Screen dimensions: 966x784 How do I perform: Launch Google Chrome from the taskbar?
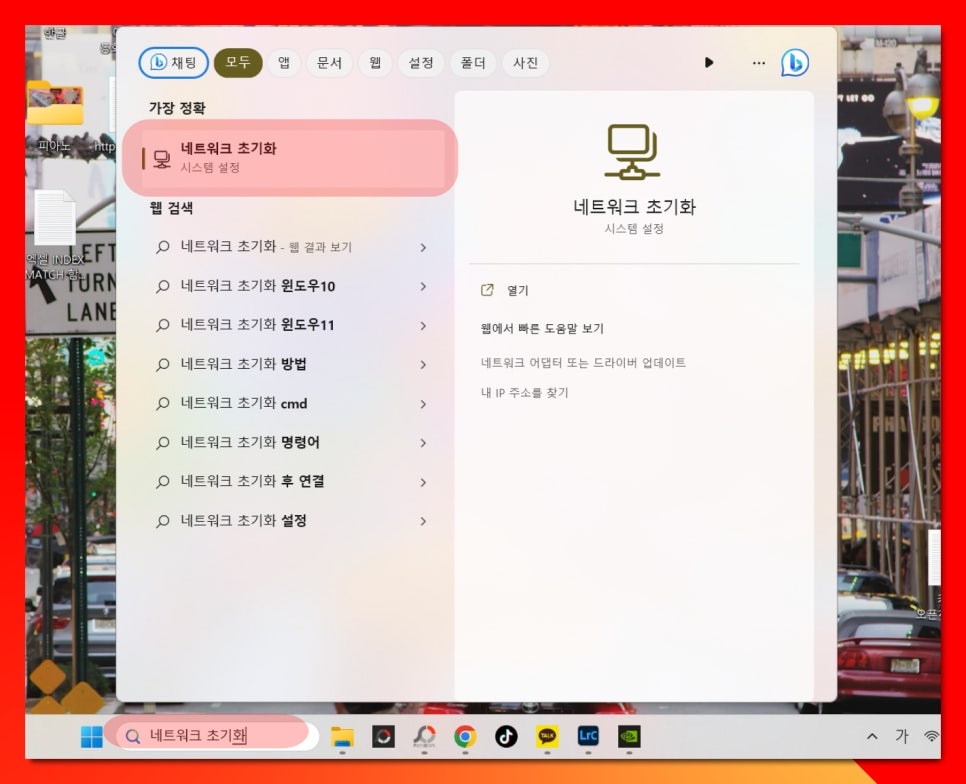click(465, 737)
